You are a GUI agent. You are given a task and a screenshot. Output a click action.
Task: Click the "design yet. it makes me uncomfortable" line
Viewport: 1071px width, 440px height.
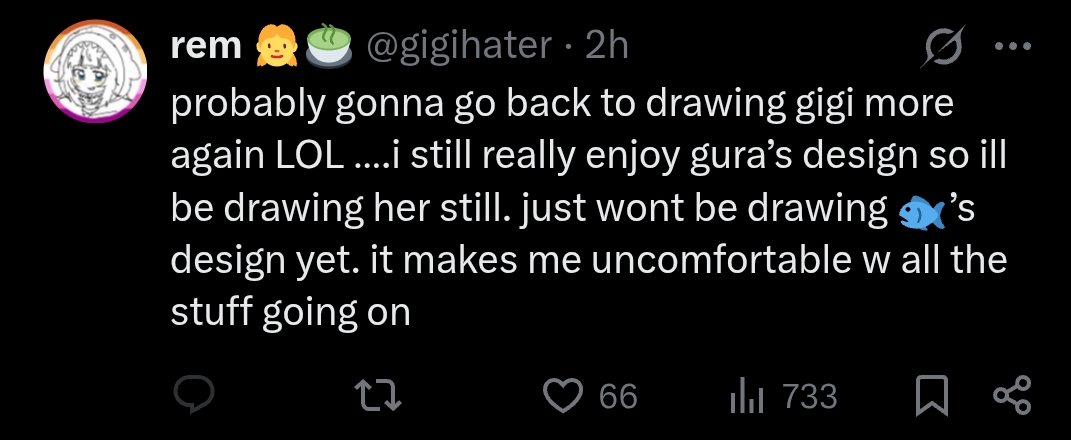coord(589,261)
